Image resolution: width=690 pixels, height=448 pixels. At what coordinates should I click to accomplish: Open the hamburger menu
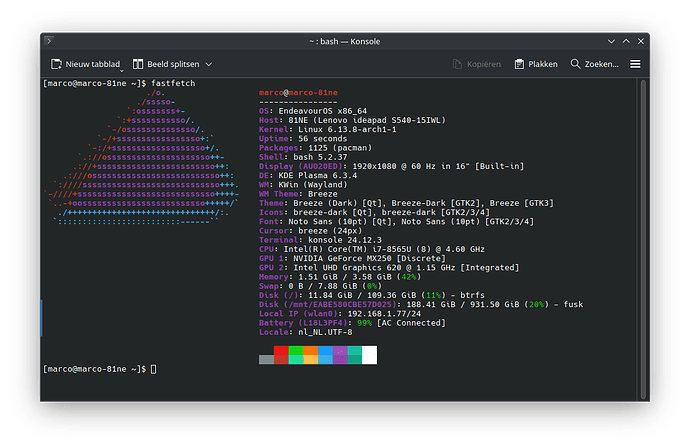(x=635, y=64)
